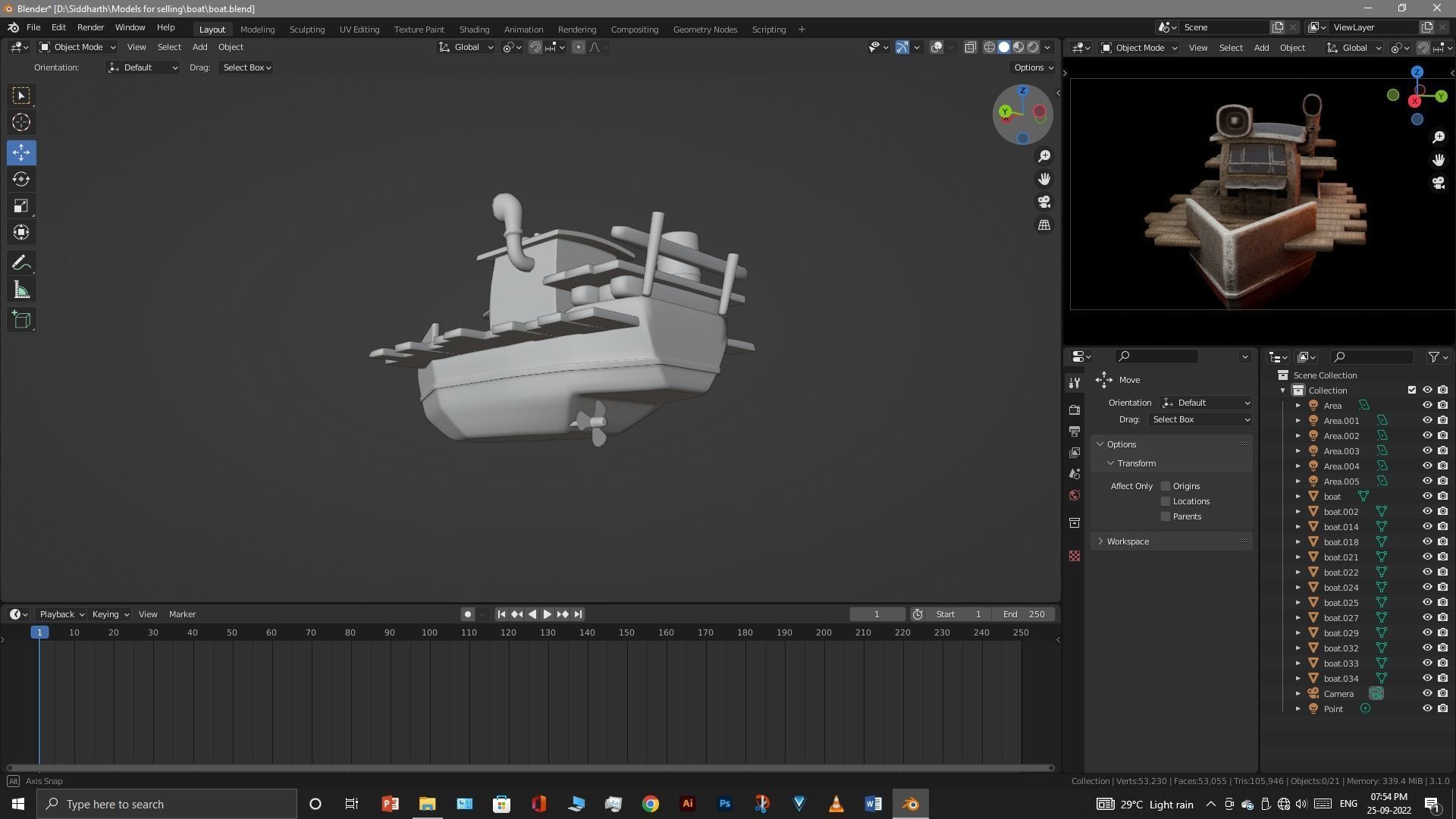
Task: Open timeline Marker menu
Action: coord(182,614)
